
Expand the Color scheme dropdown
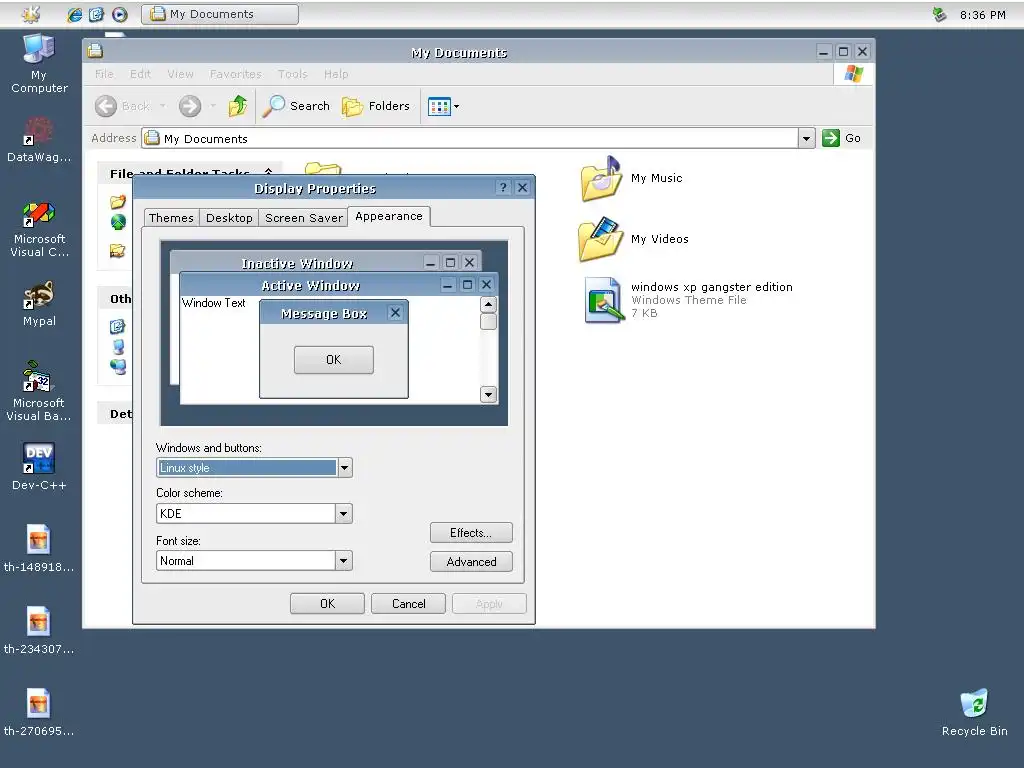[344, 513]
